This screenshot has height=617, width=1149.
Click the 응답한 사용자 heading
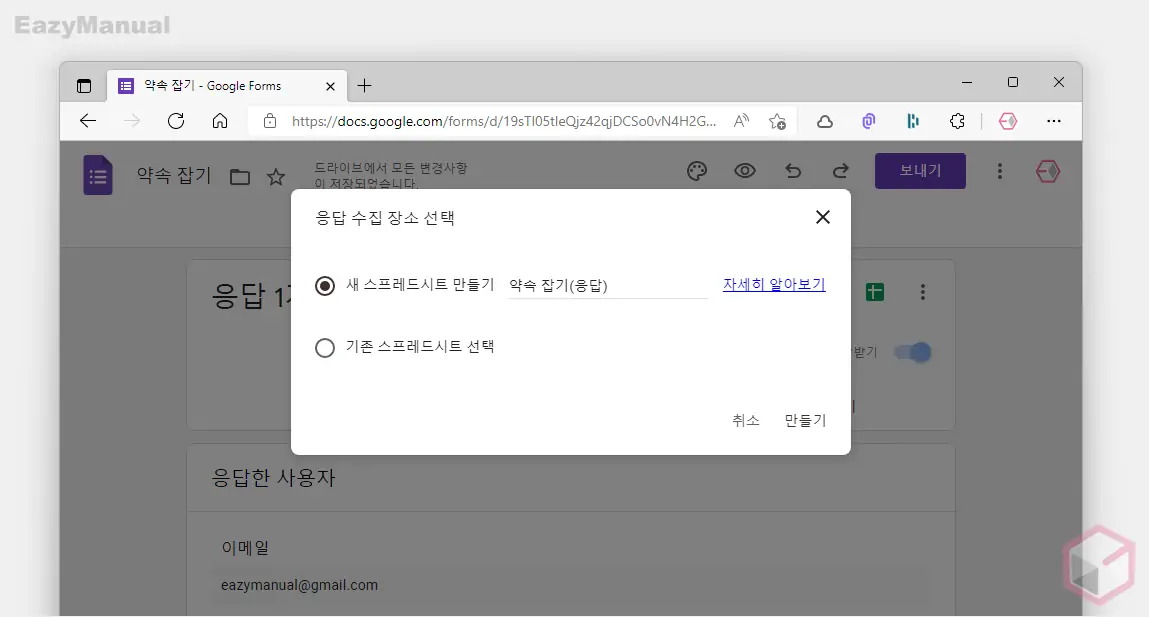pyautogui.click(x=273, y=478)
